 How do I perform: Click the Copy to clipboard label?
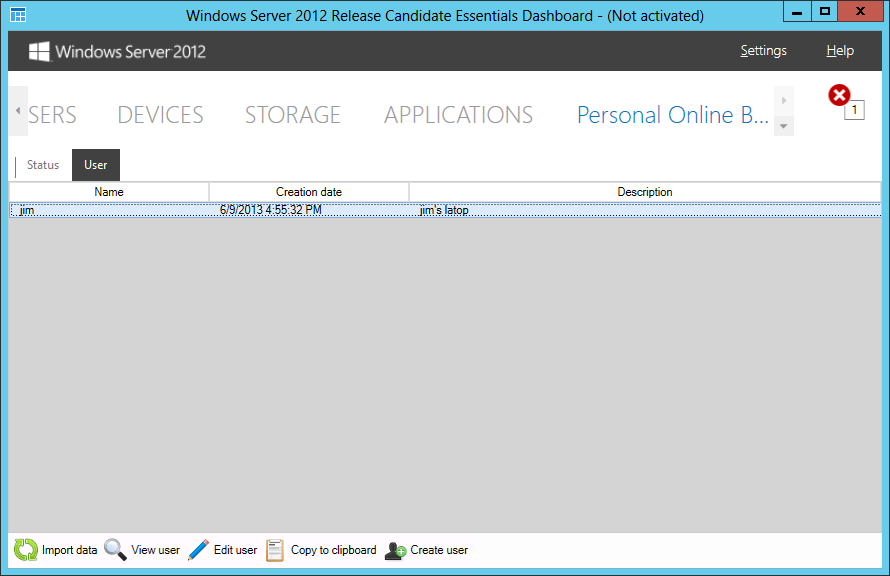tap(334, 550)
